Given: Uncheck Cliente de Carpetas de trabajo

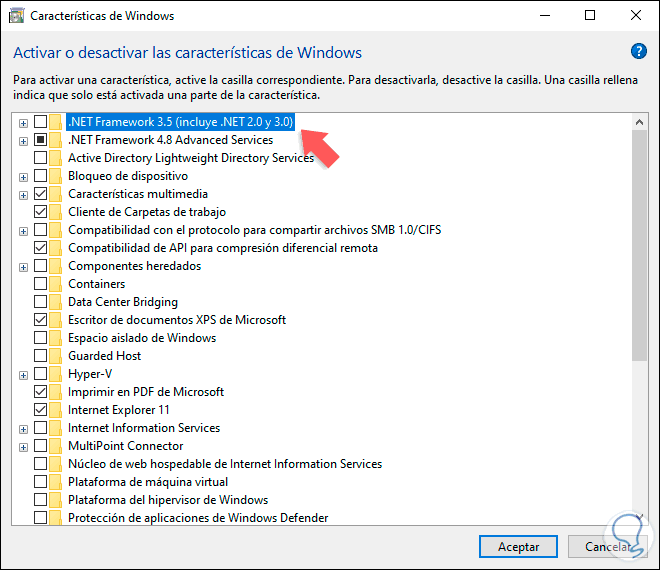Looking at the screenshot, I should point(40,212).
